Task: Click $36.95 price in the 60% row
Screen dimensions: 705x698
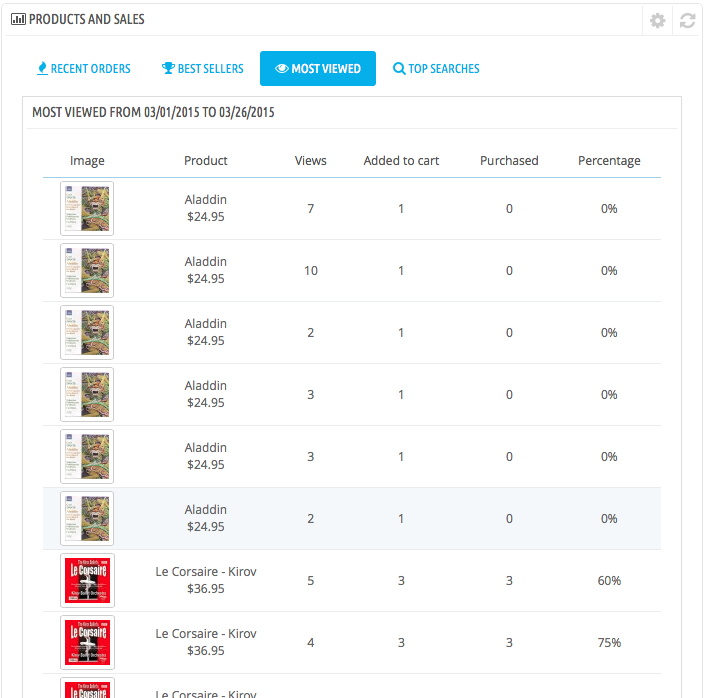Action: [x=205, y=589]
